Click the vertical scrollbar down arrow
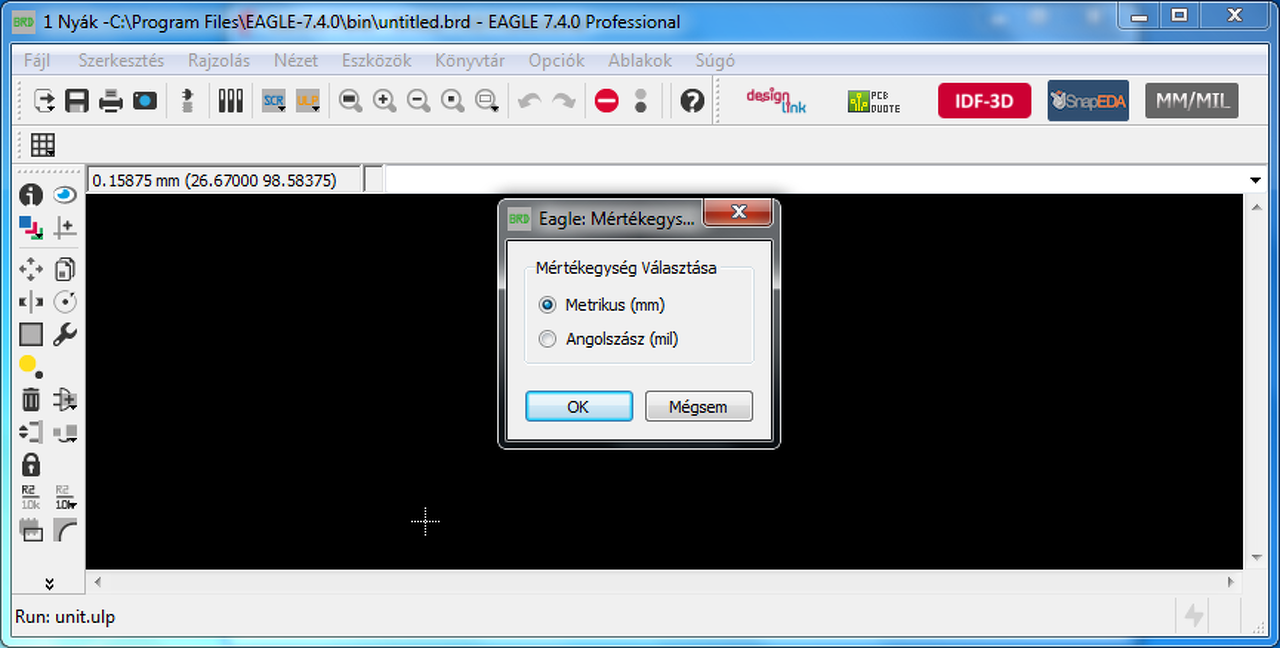The width and height of the screenshot is (1280, 648). 1256,557
